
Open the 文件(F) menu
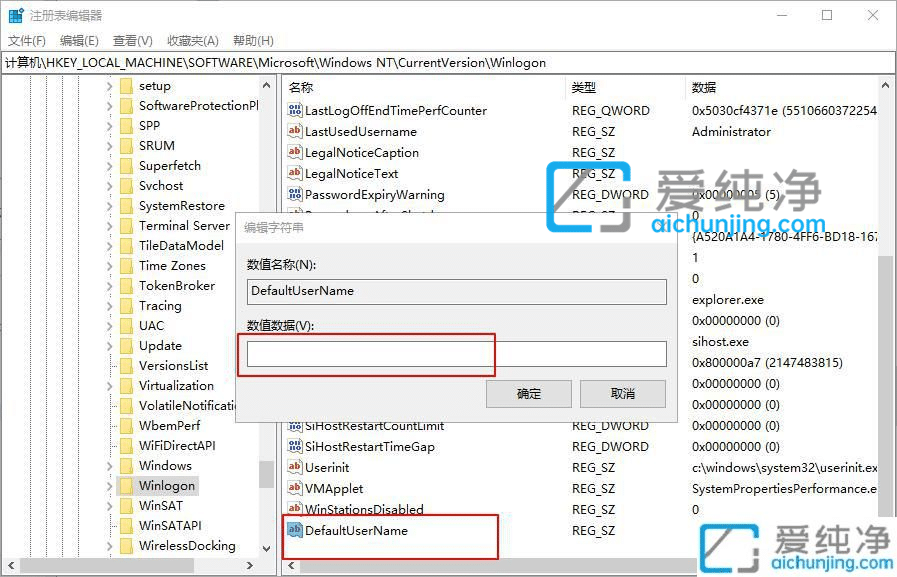[27, 41]
